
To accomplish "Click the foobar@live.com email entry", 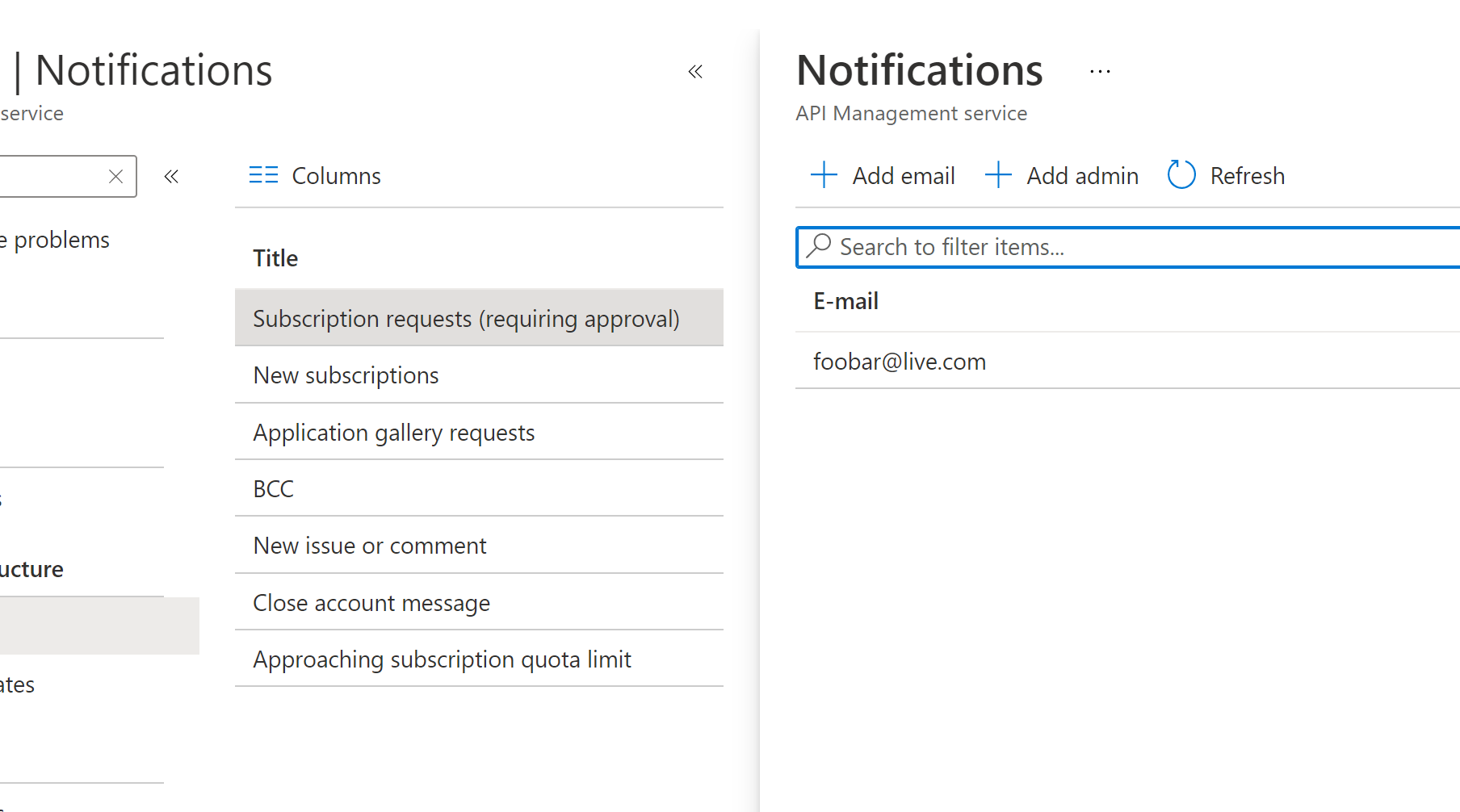I will pos(899,361).
